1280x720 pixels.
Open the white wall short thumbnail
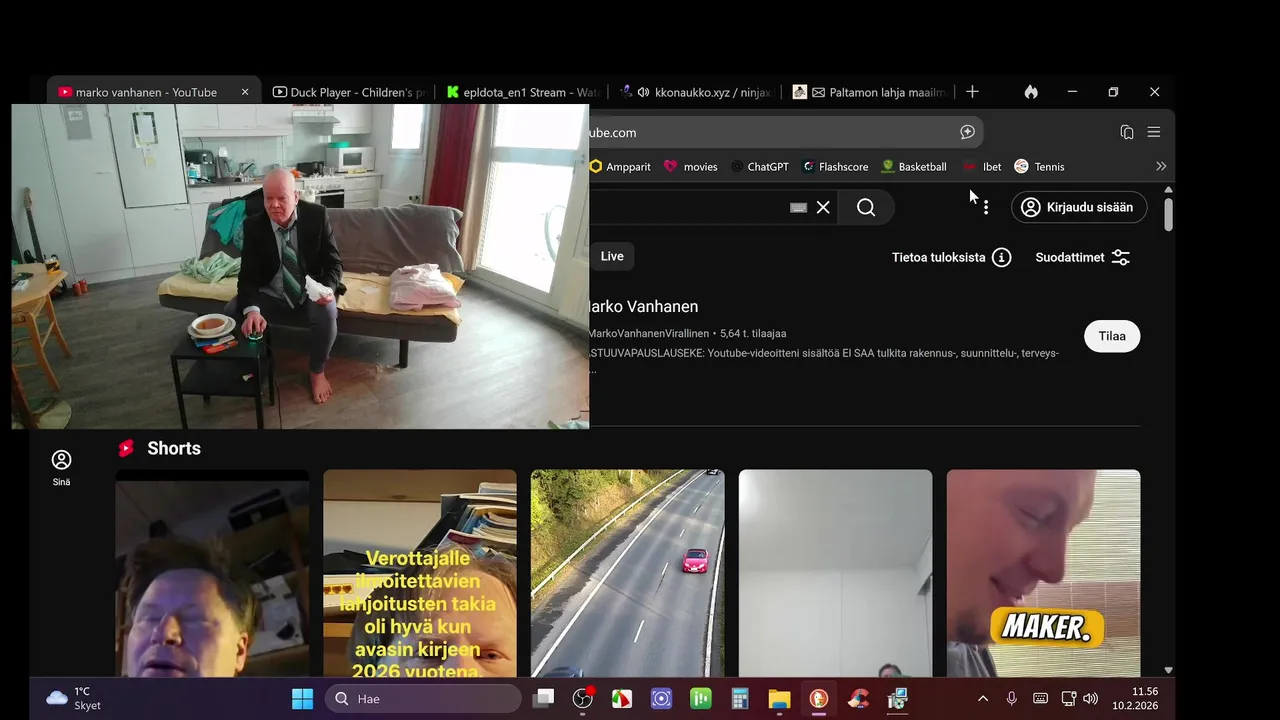(x=835, y=573)
